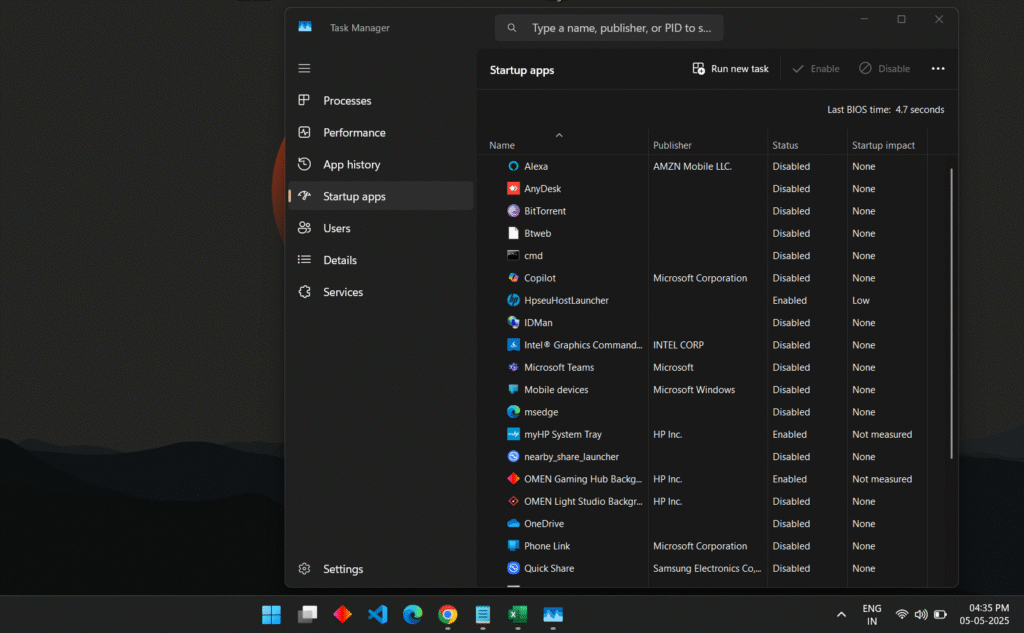Sort list by Name column
This screenshot has height=633, width=1024.
(502, 145)
